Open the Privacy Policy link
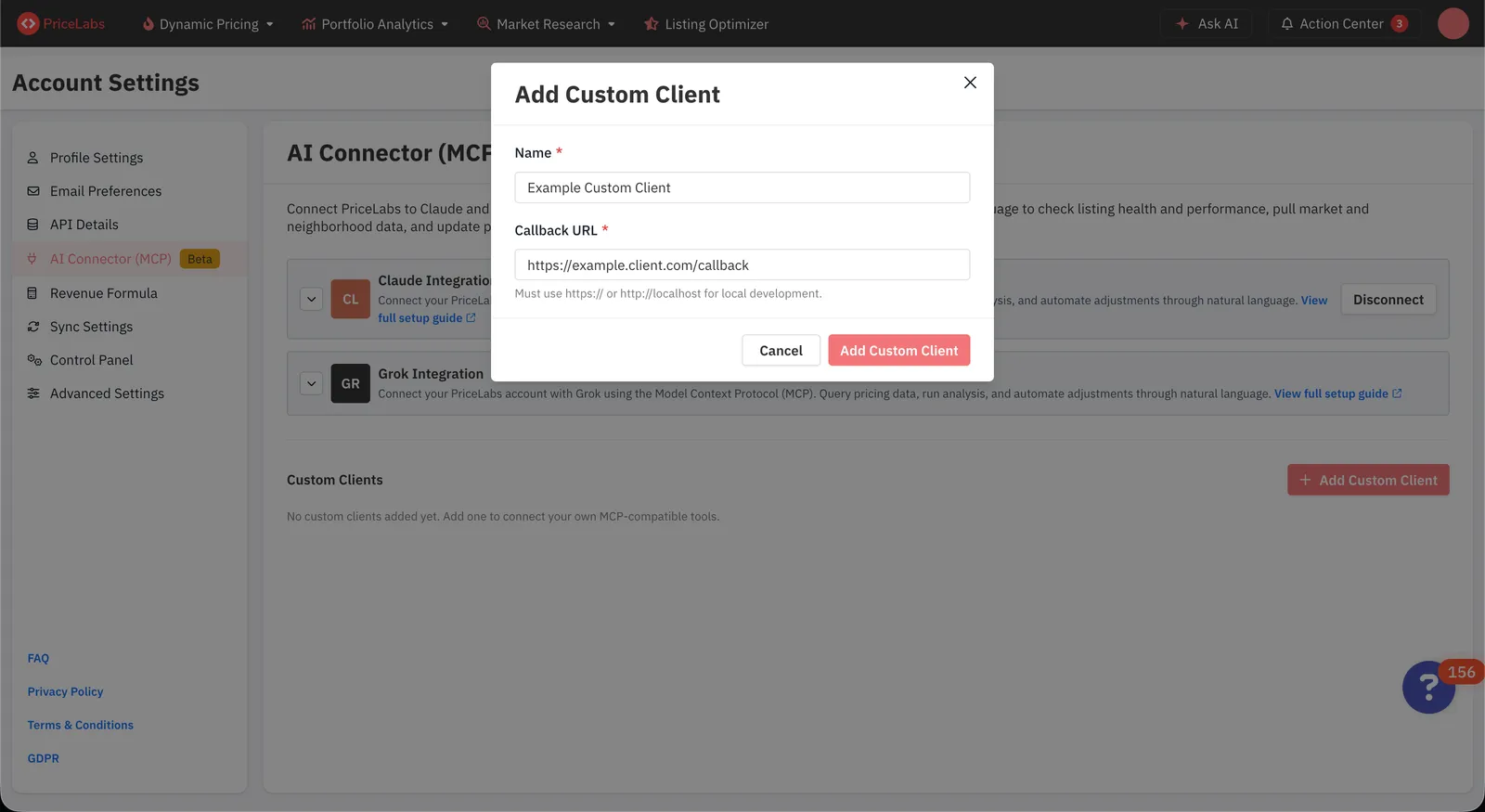This screenshot has height=812, width=1485. coord(65,691)
